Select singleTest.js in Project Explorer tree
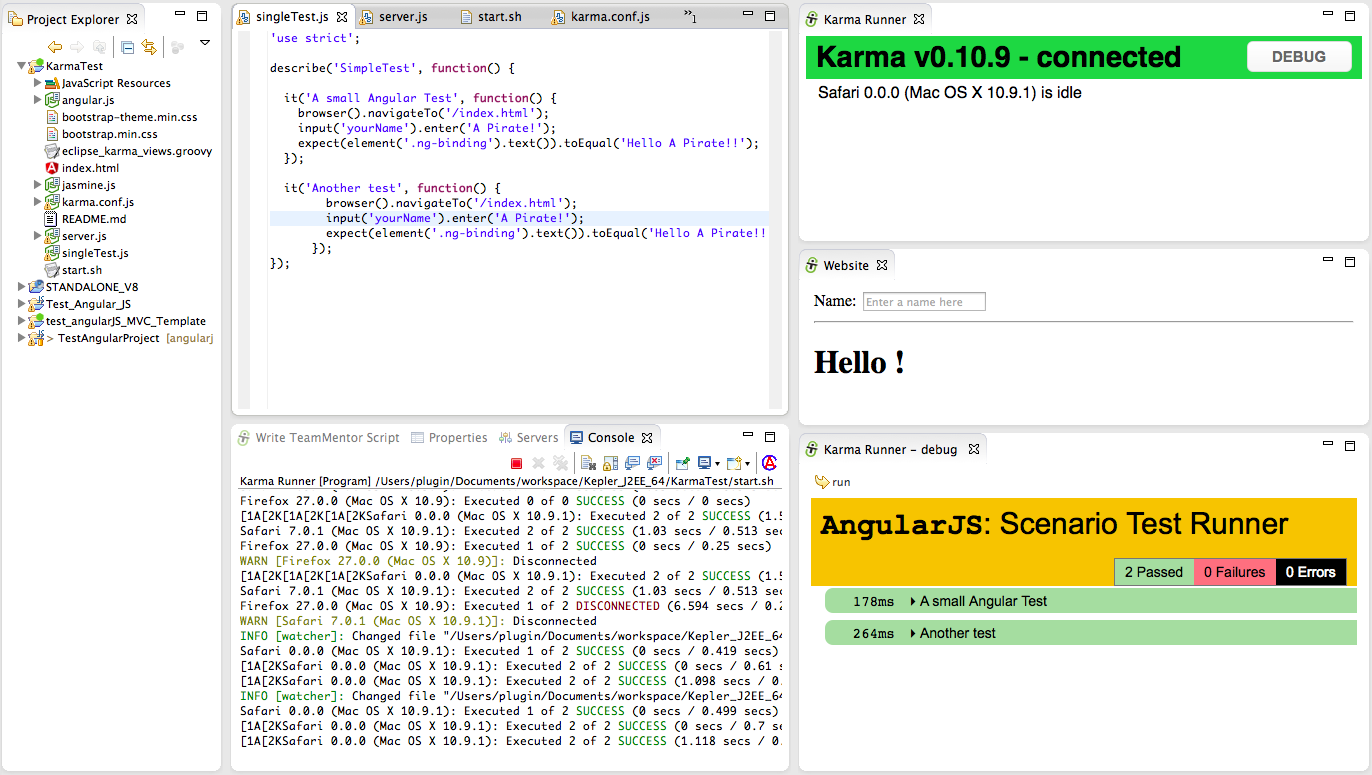 click(95, 253)
